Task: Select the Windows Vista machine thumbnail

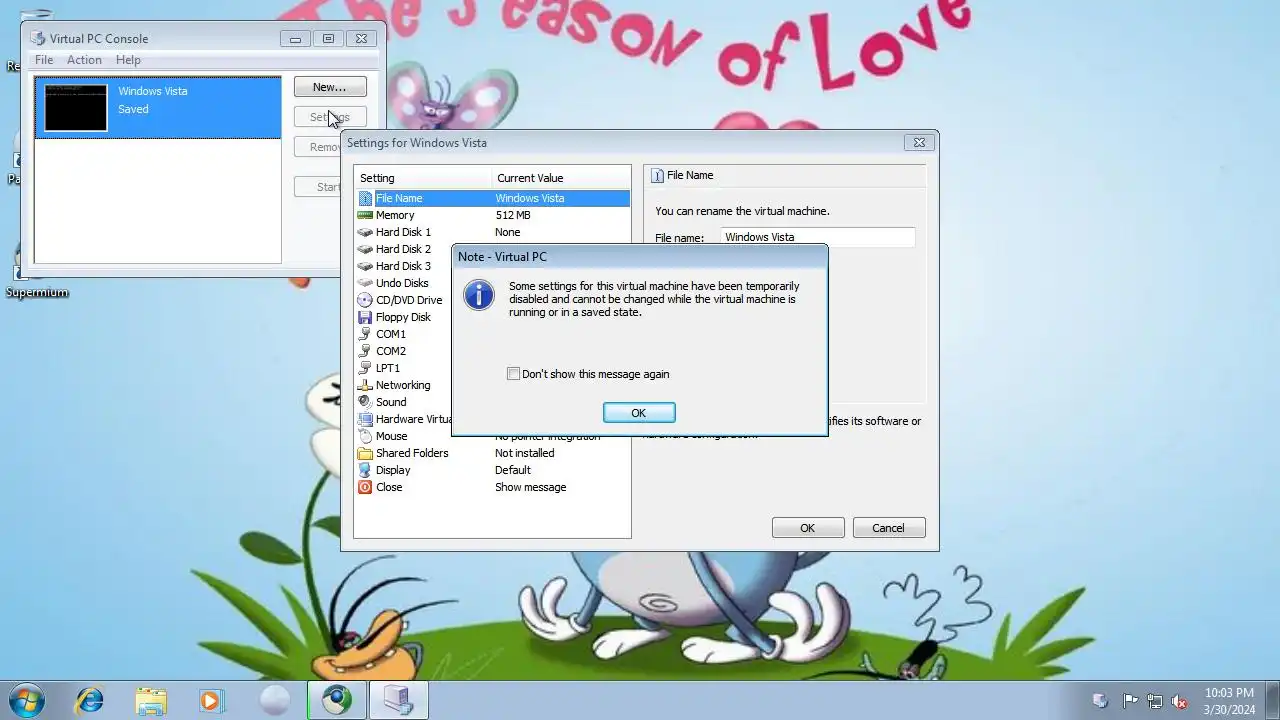Action: pos(76,108)
